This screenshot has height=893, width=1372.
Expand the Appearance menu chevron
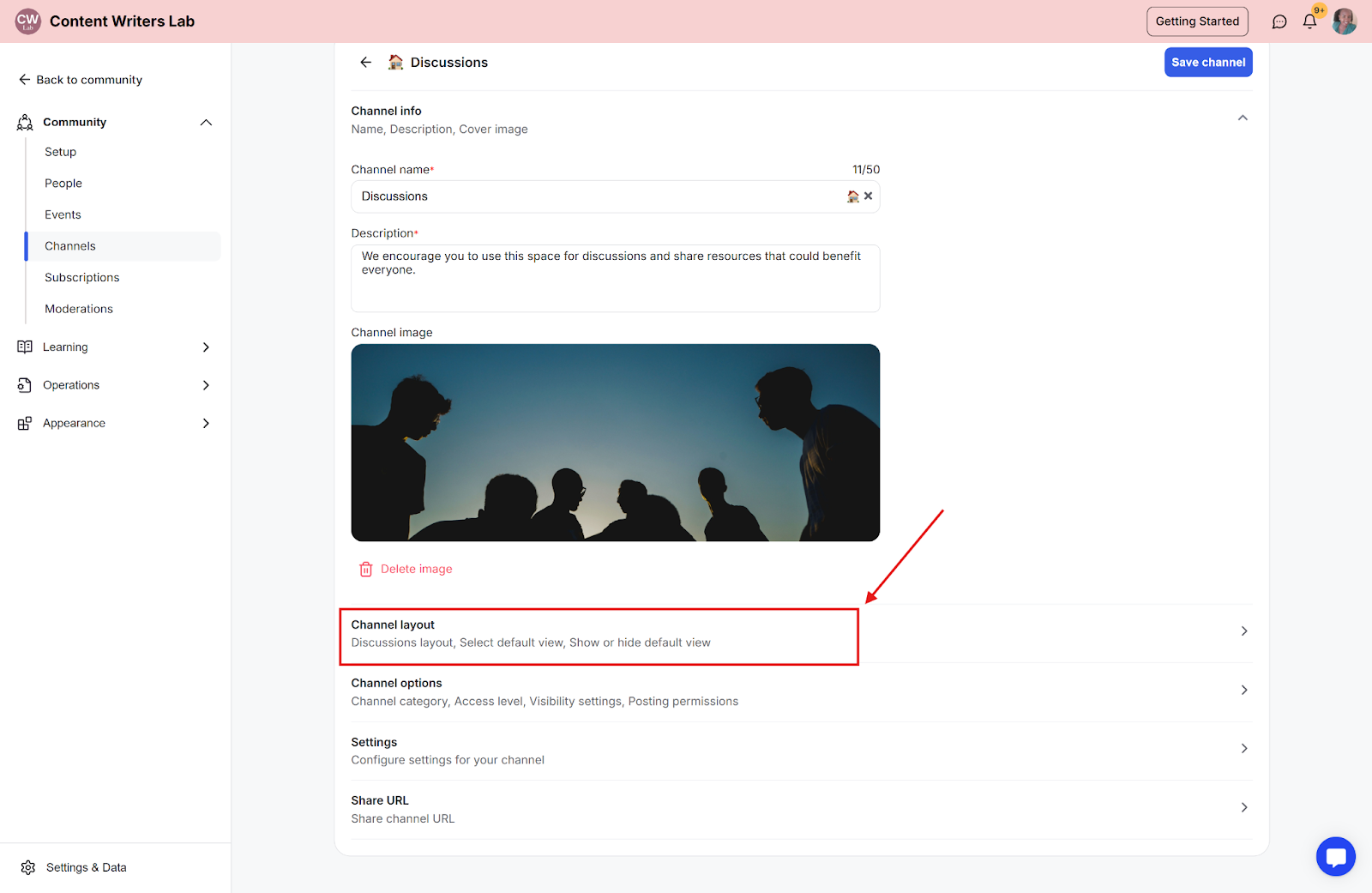point(206,423)
